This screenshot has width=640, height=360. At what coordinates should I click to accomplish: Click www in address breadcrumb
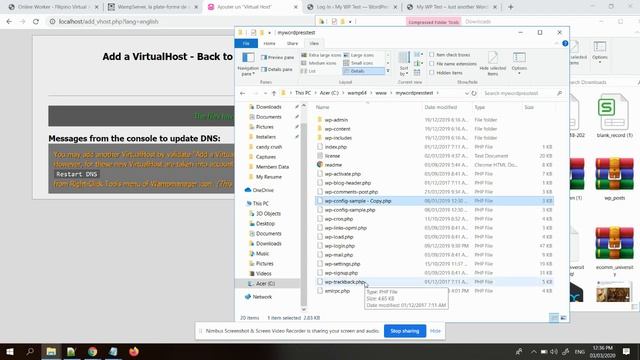click(x=381, y=93)
